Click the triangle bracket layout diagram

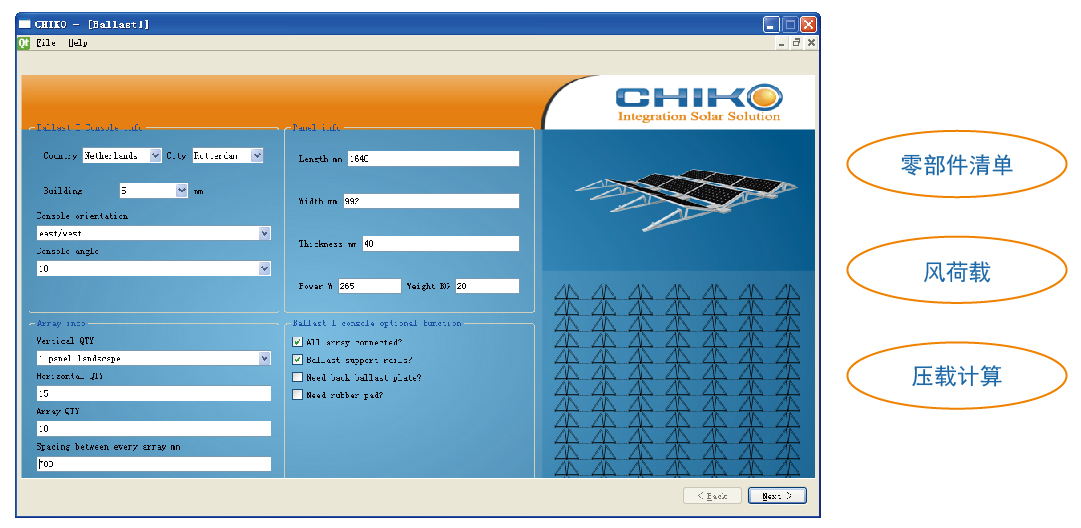(x=678, y=380)
